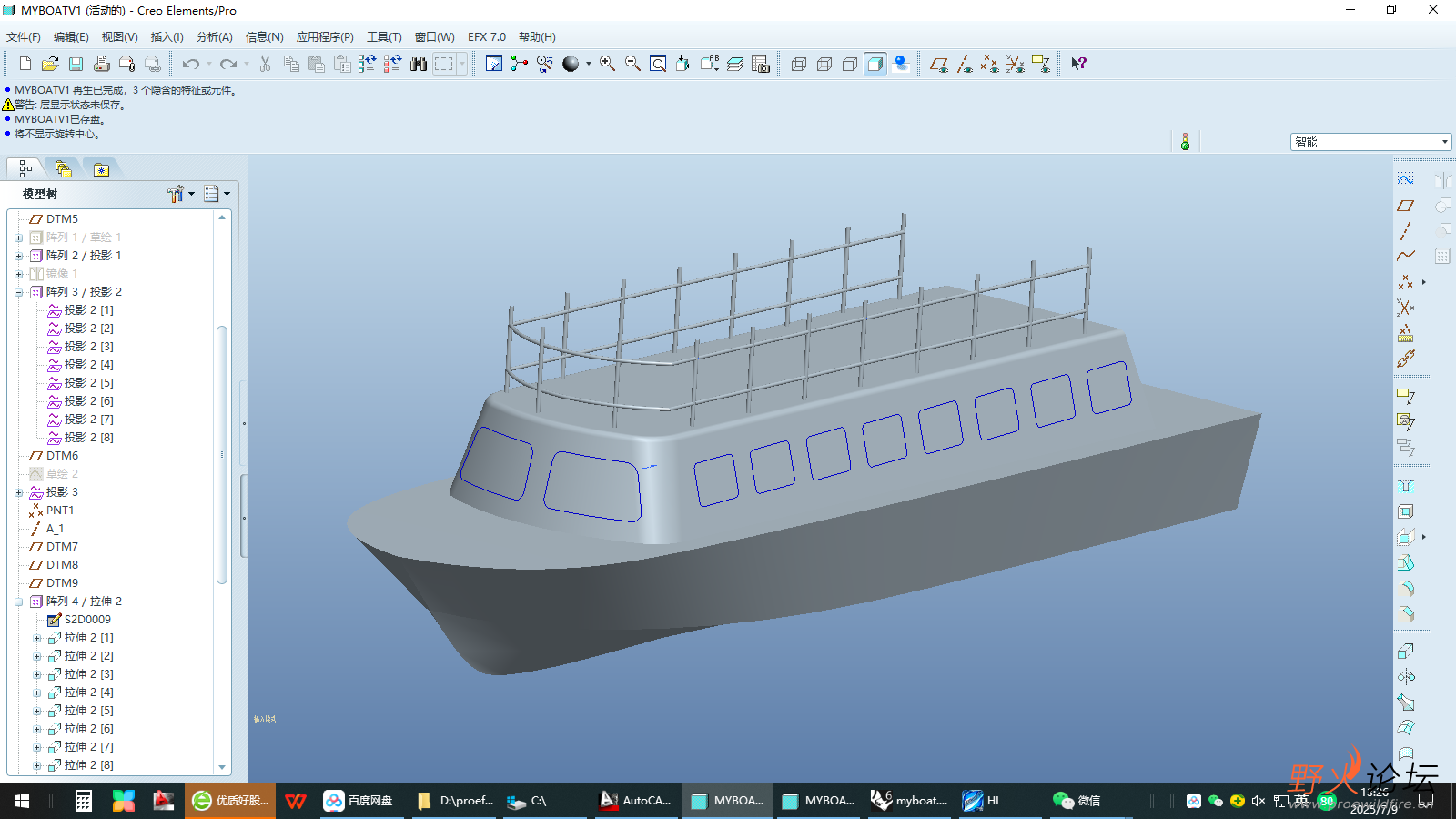The height and width of the screenshot is (819, 1456).
Task: Expand the 阵列 2 / 投影 1 tree node
Action: (x=19, y=256)
